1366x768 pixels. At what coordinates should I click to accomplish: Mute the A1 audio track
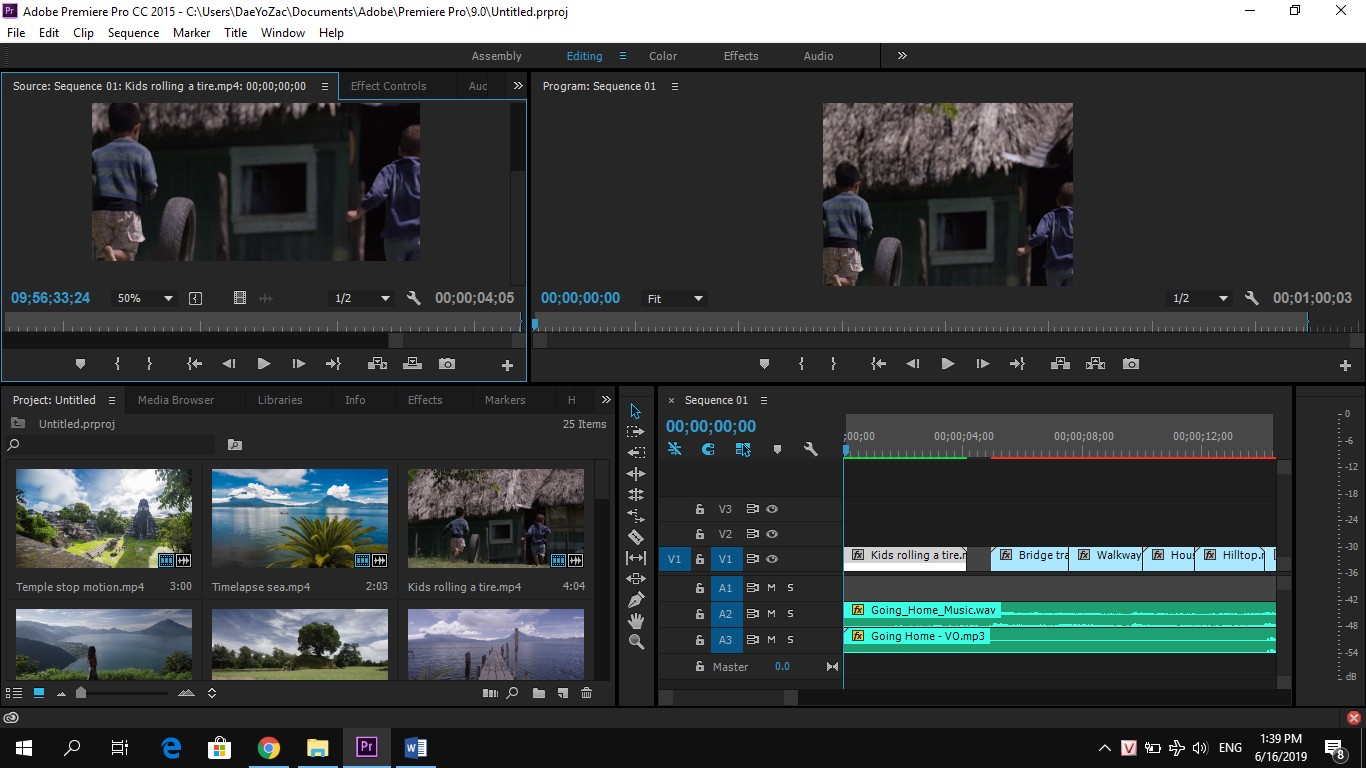771,588
